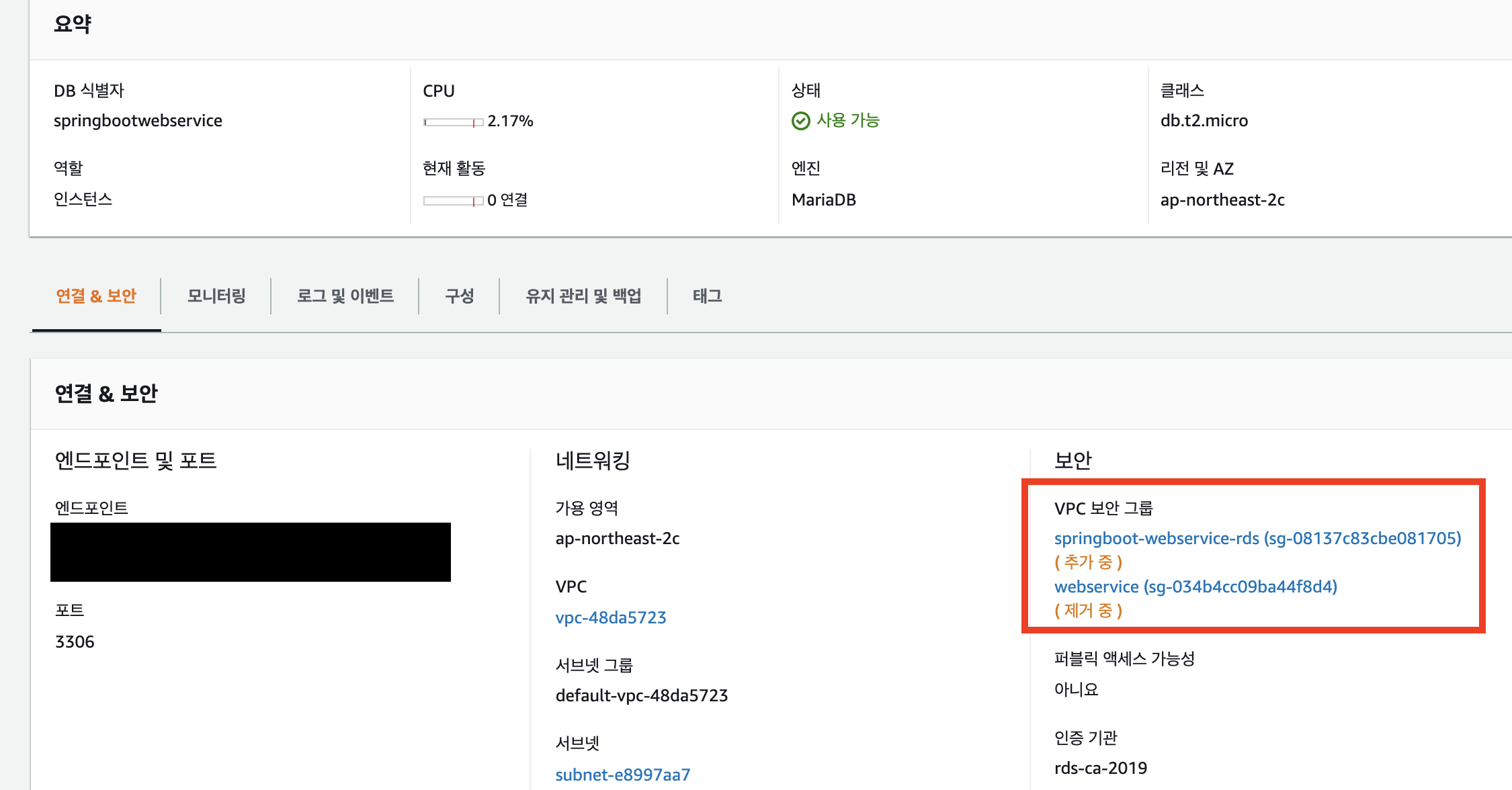Image resolution: width=1512 pixels, height=790 pixels.
Task: Click the green available status check icon
Action: pyautogui.click(x=800, y=121)
